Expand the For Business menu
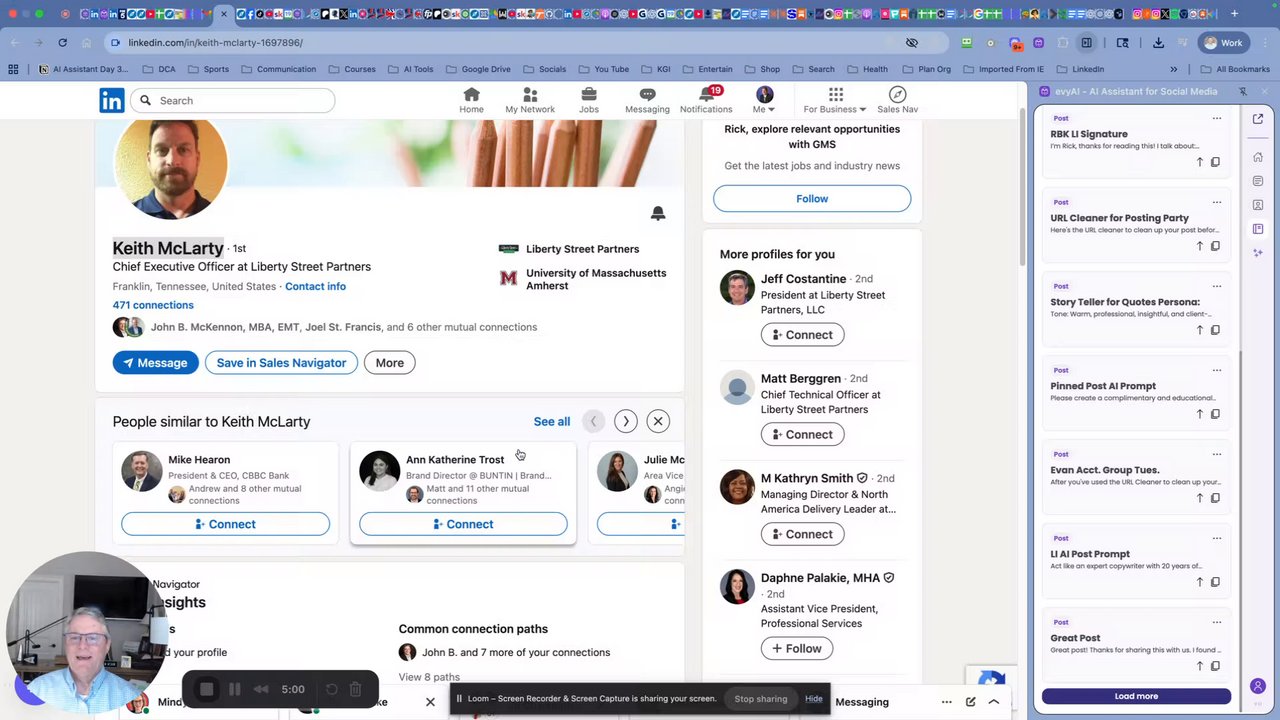This screenshot has width=1280, height=720. [x=836, y=99]
